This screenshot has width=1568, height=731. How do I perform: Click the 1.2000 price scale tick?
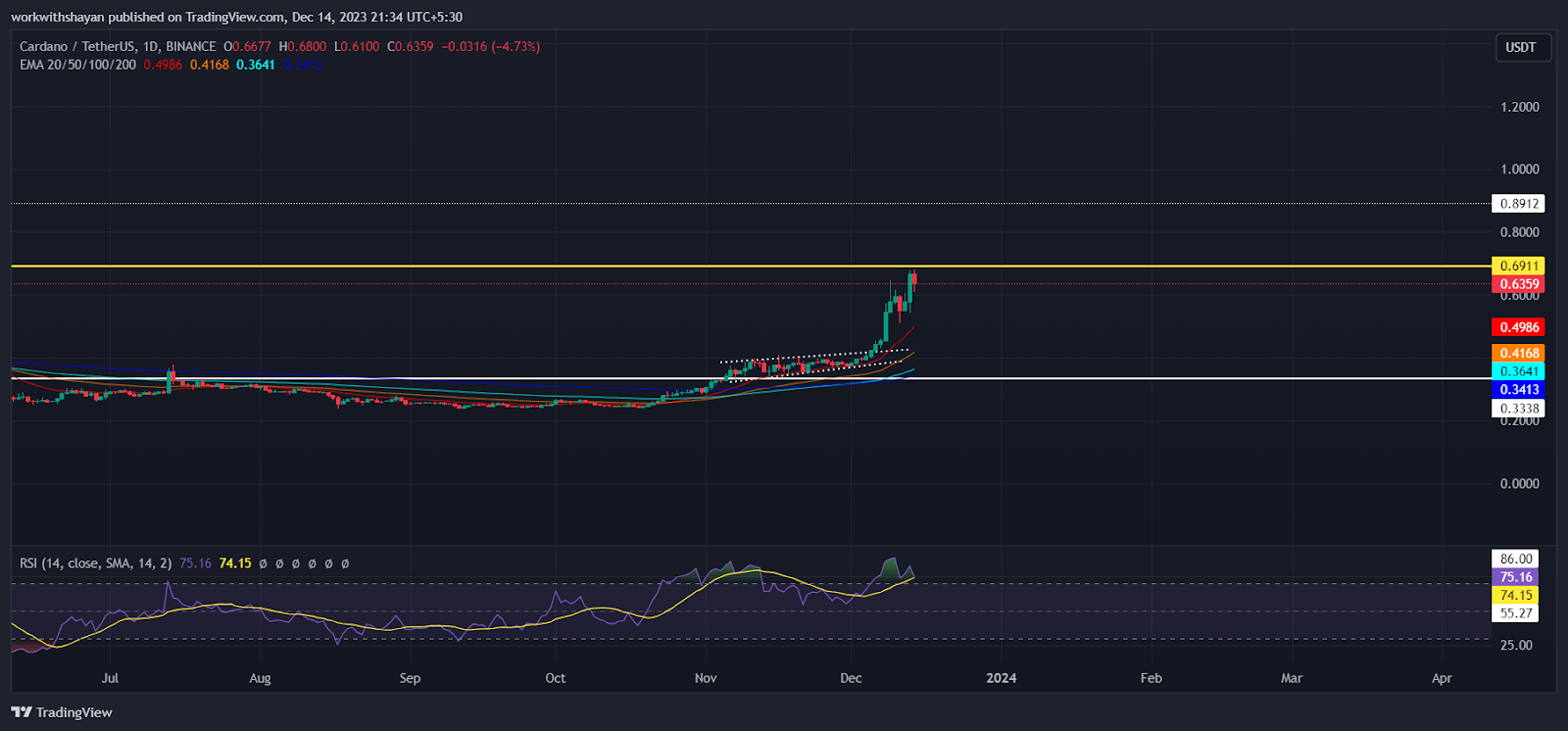pyautogui.click(x=1520, y=107)
